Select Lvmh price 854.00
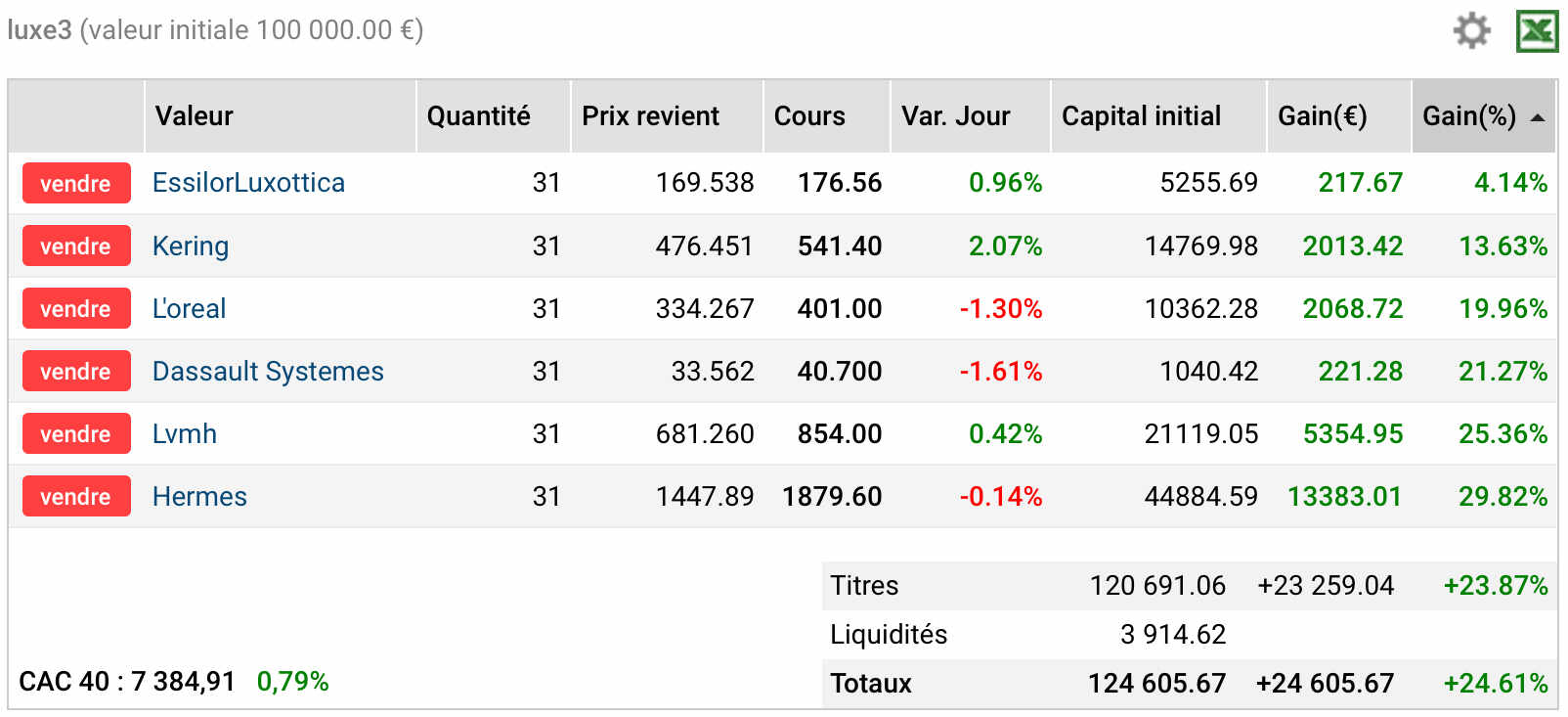The width and height of the screenshot is (1568, 717). point(840,433)
